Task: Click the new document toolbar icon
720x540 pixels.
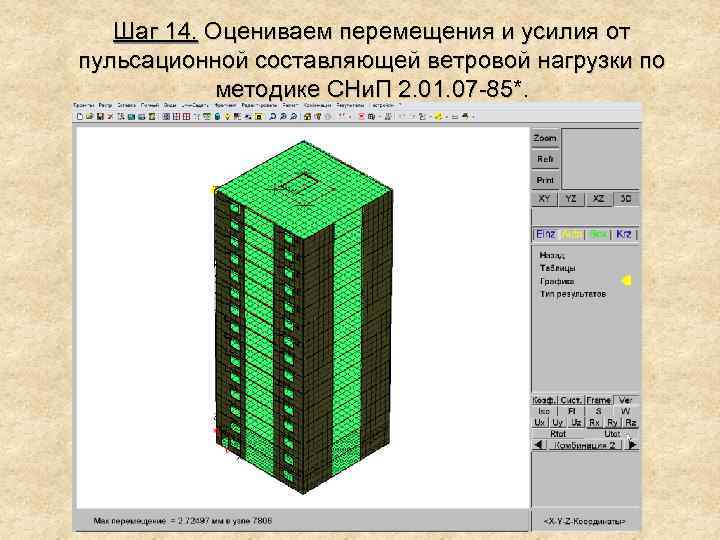Action: 79,117
